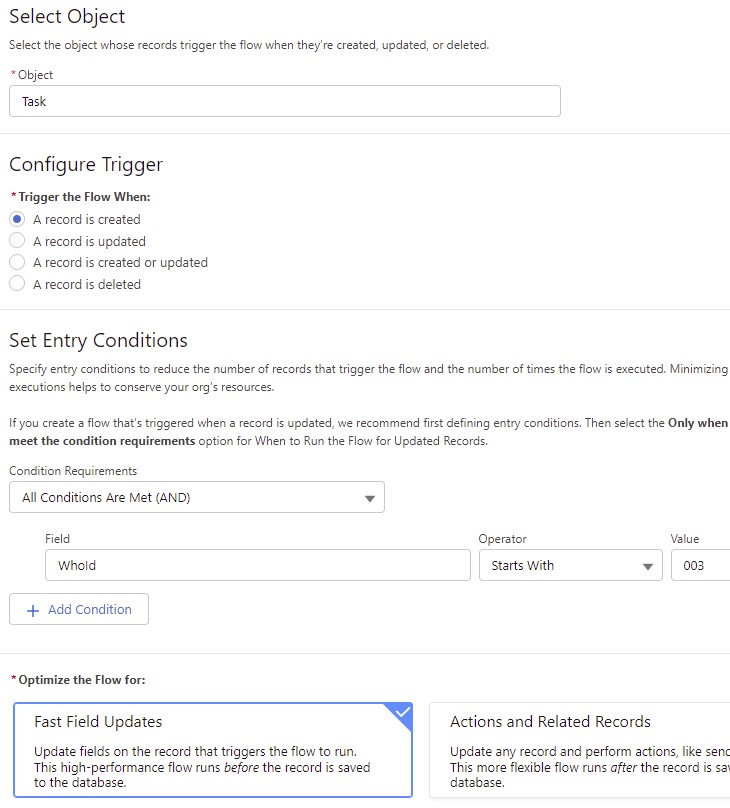The image size is (730, 808).
Task: Select 'A record is created or updated'
Action: [x=17, y=262]
